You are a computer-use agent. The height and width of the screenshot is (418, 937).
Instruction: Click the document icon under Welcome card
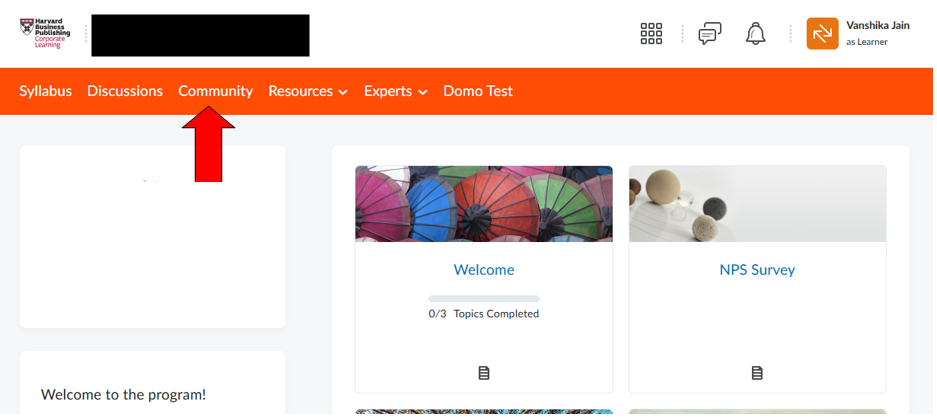point(484,373)
